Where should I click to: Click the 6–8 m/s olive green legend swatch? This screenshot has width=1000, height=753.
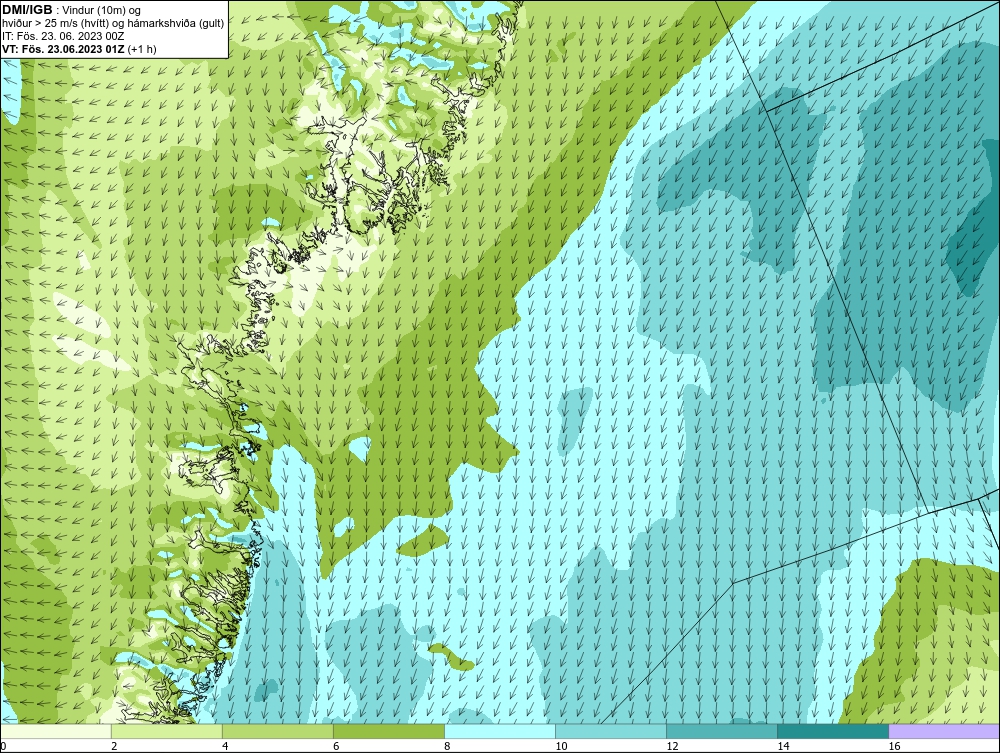(x=388, y=731)
